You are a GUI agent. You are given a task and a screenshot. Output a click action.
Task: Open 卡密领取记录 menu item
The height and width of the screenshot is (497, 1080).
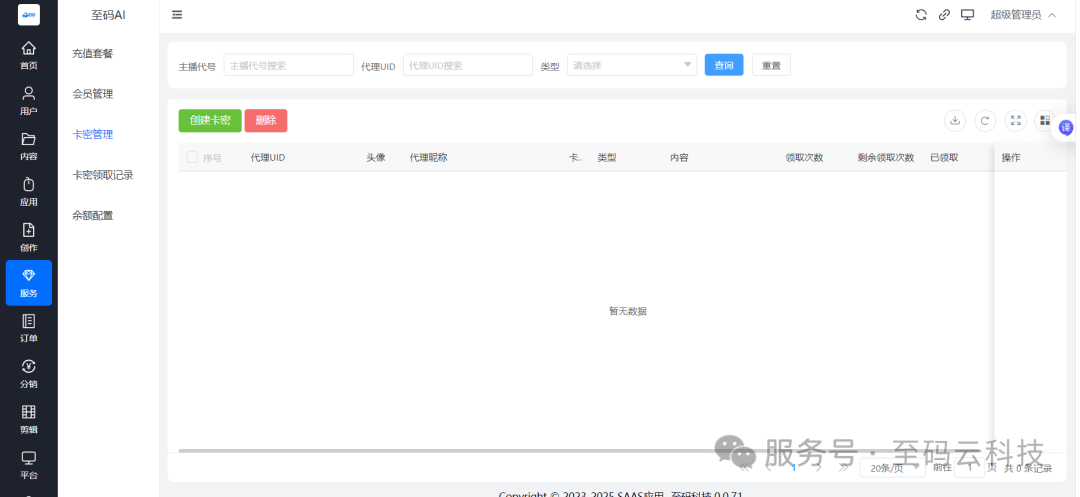(103, 176)
